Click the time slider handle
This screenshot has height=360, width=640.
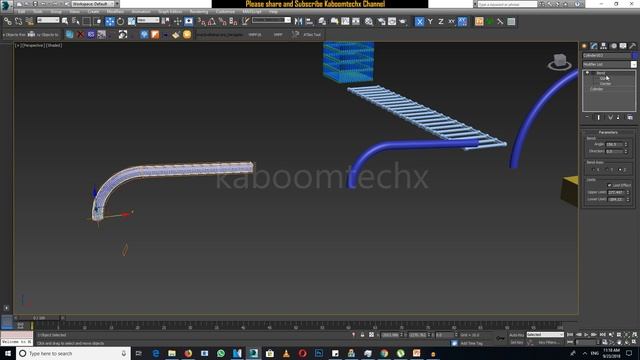coord(39,318)
